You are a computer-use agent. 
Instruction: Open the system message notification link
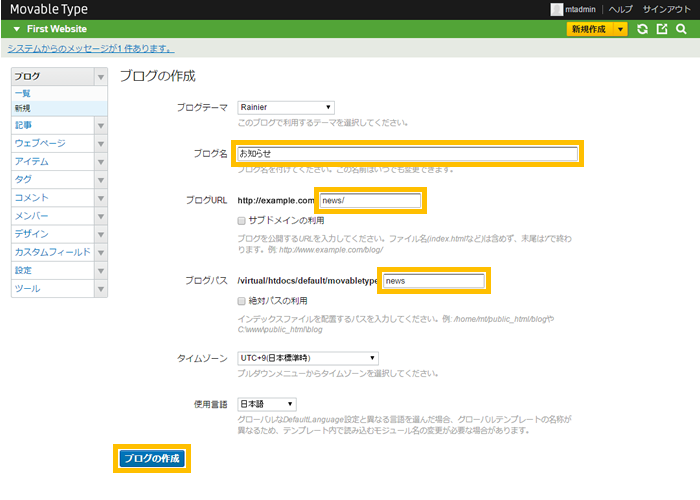[x=90, y=48]
